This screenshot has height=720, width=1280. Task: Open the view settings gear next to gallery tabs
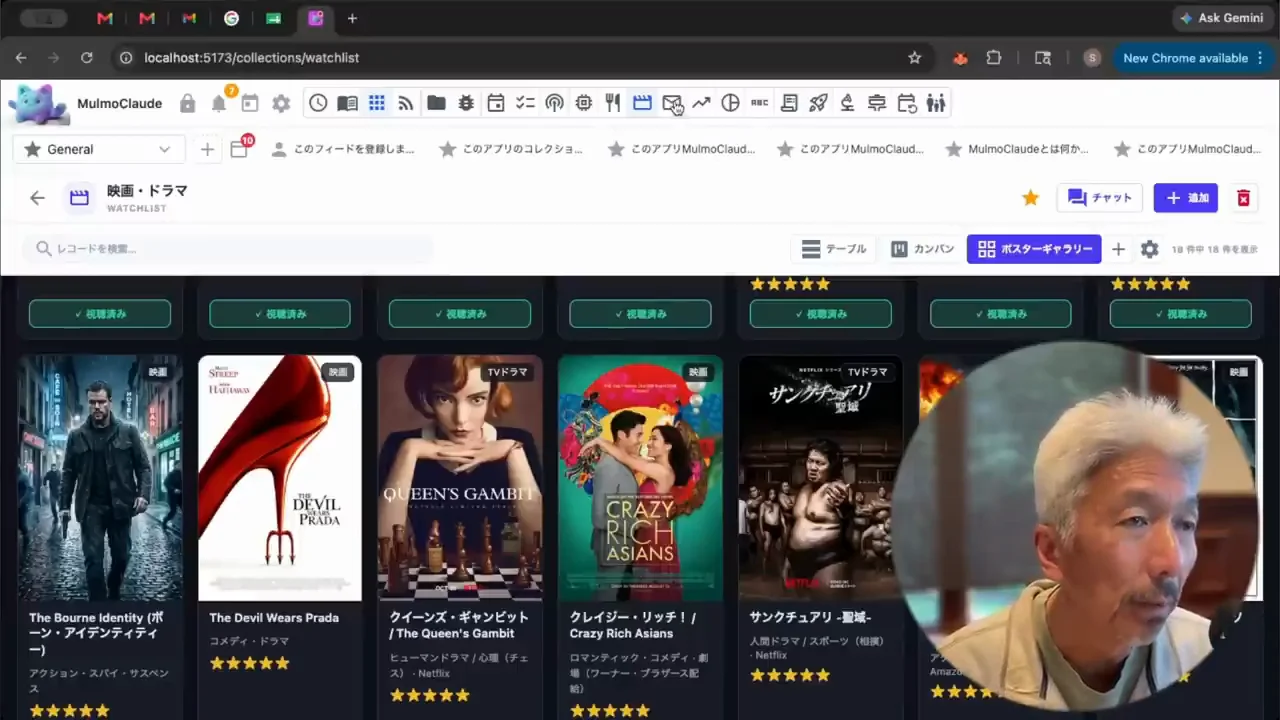1150,249
